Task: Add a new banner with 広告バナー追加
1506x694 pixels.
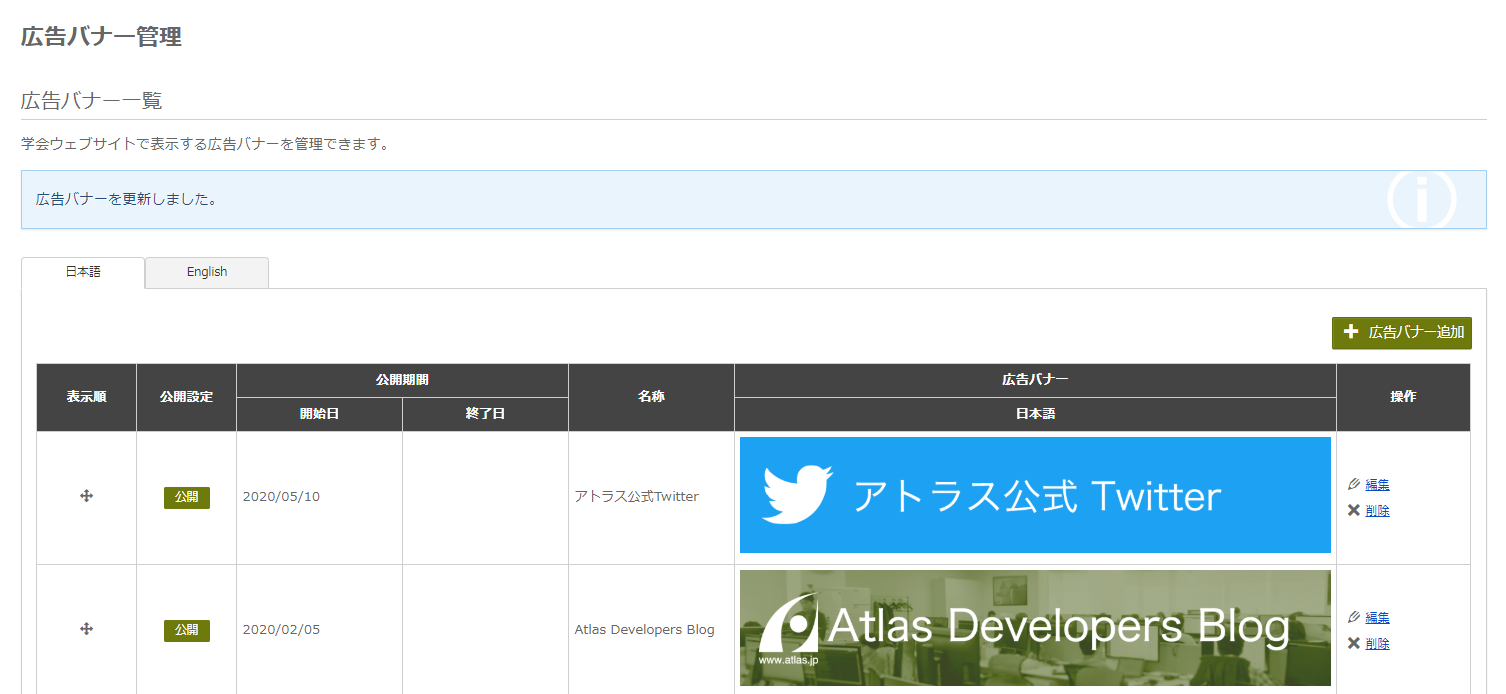Action: click(1402, 333)
